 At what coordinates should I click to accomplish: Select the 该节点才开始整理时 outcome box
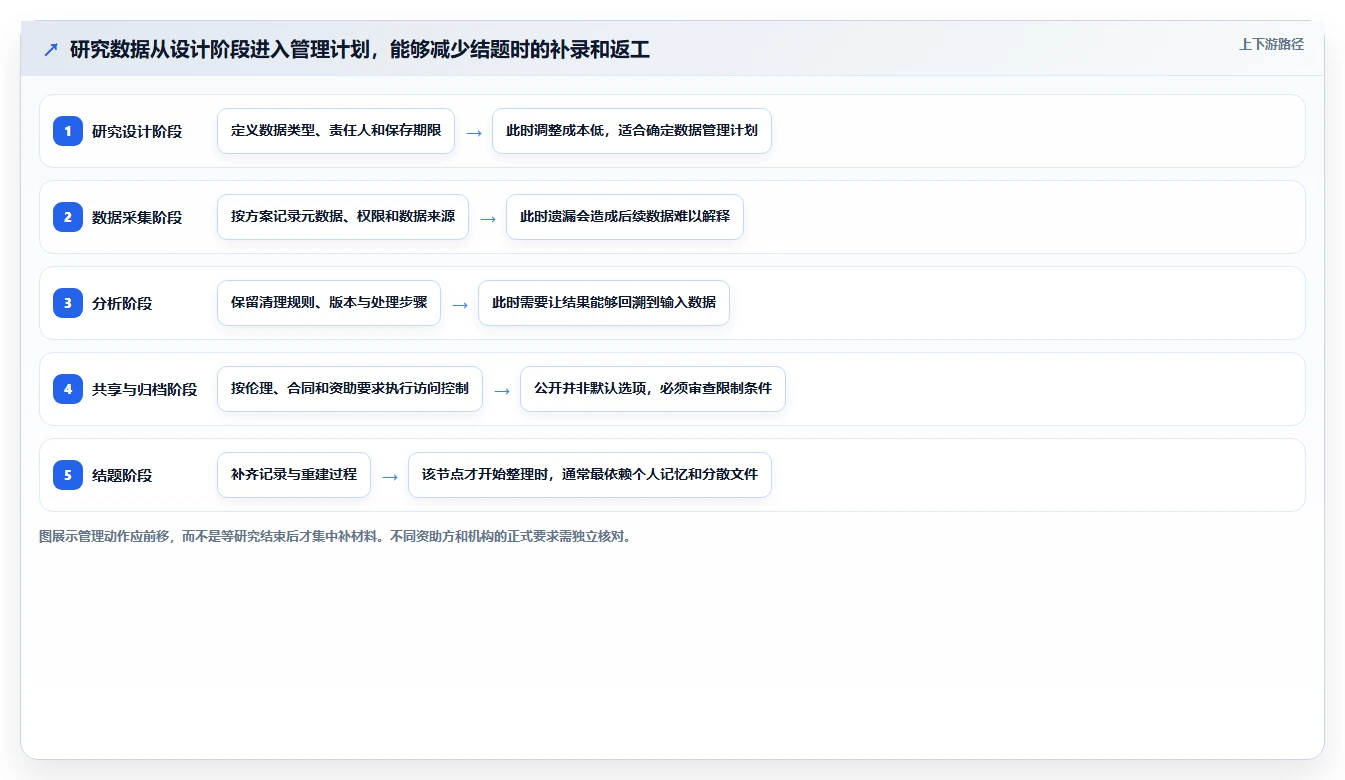click(x=590, y=474)
